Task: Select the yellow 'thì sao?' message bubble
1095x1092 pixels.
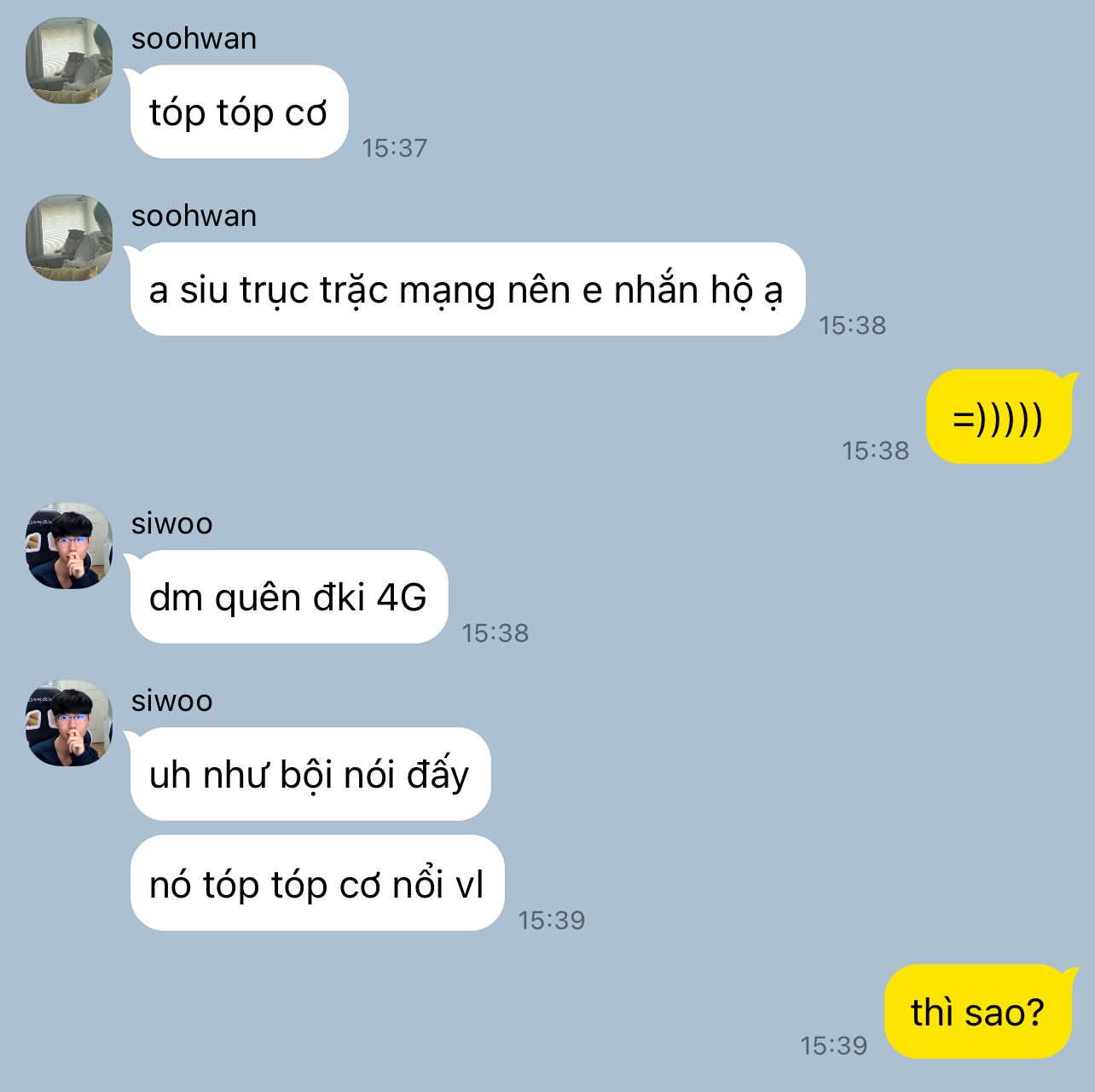Action: pyautogui.click(x=978, y=1012)
